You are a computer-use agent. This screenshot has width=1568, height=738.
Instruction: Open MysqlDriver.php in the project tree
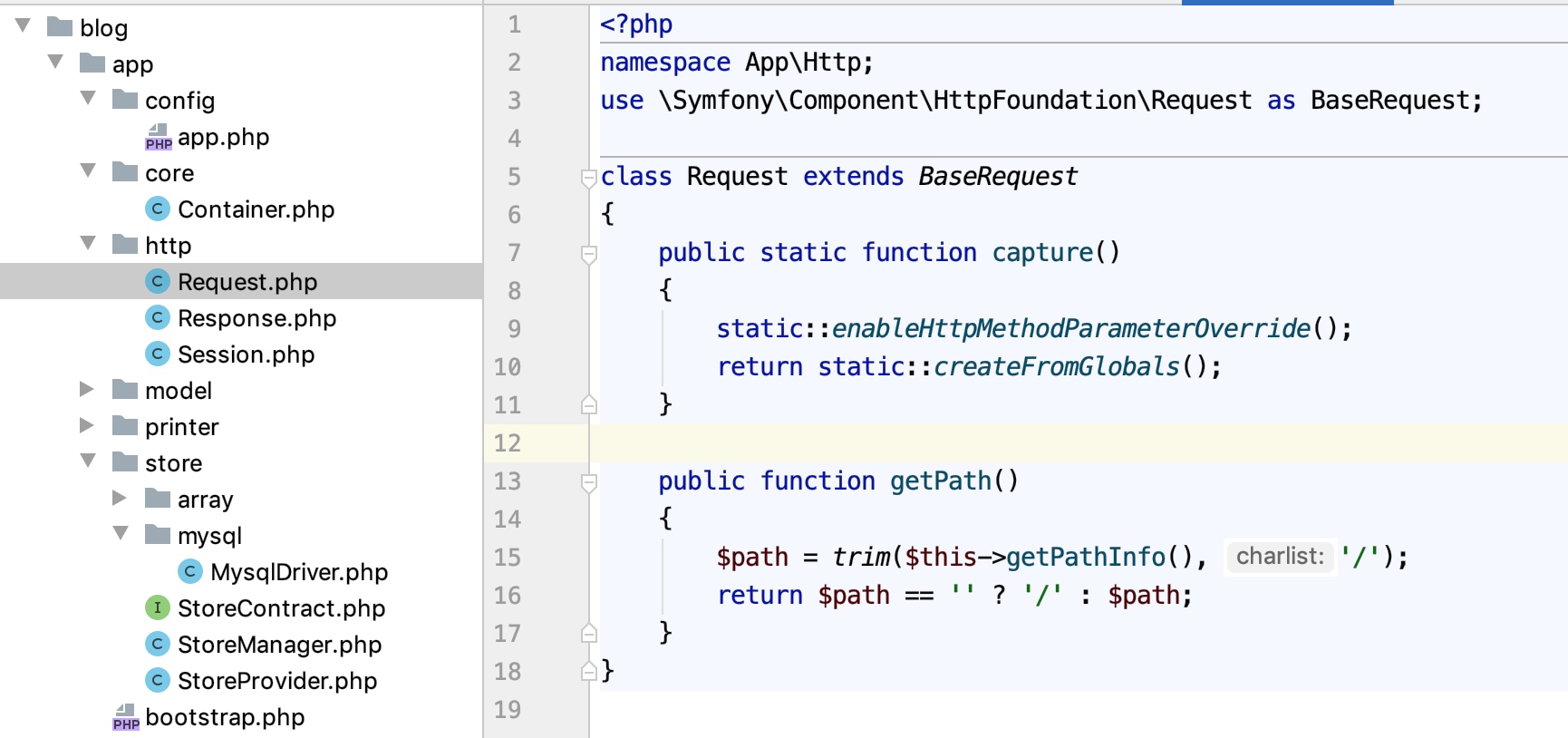click(299, 572)
